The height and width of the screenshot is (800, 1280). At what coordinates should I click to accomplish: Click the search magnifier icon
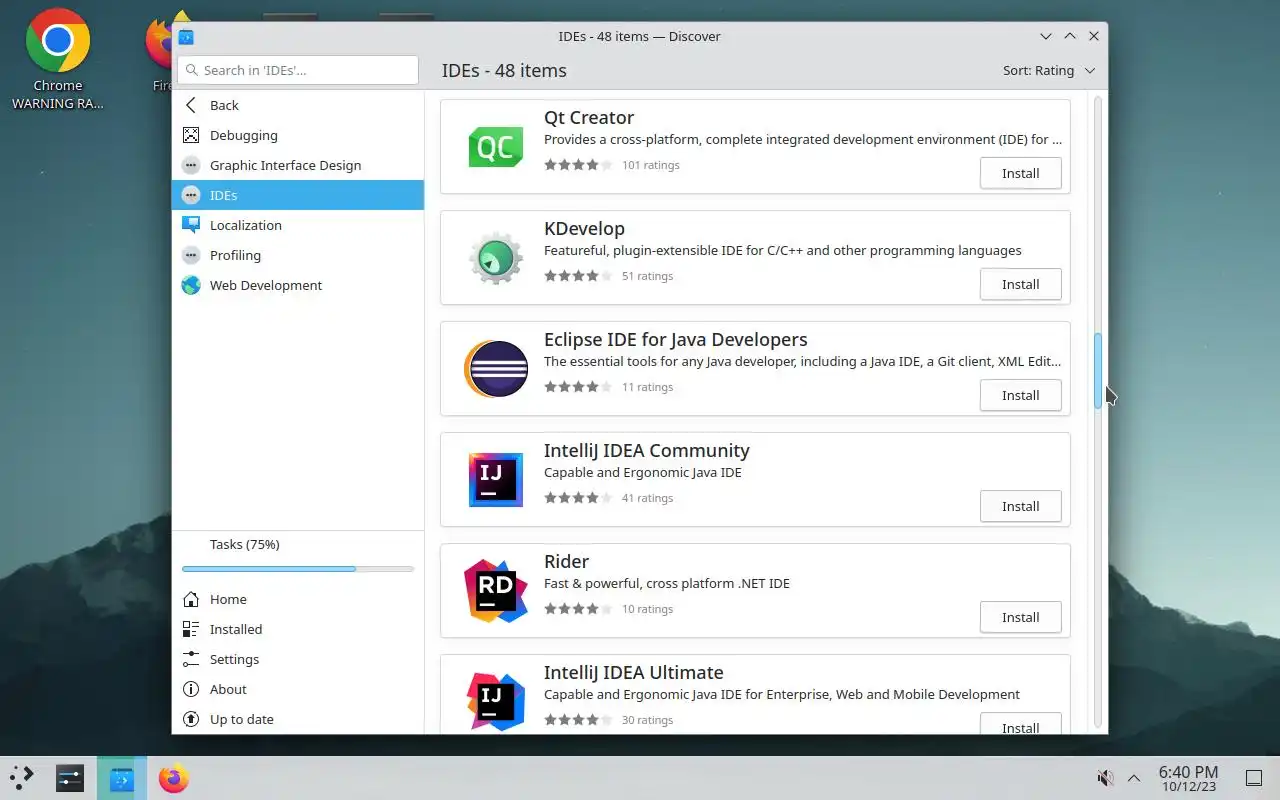(x=191, y=70)
